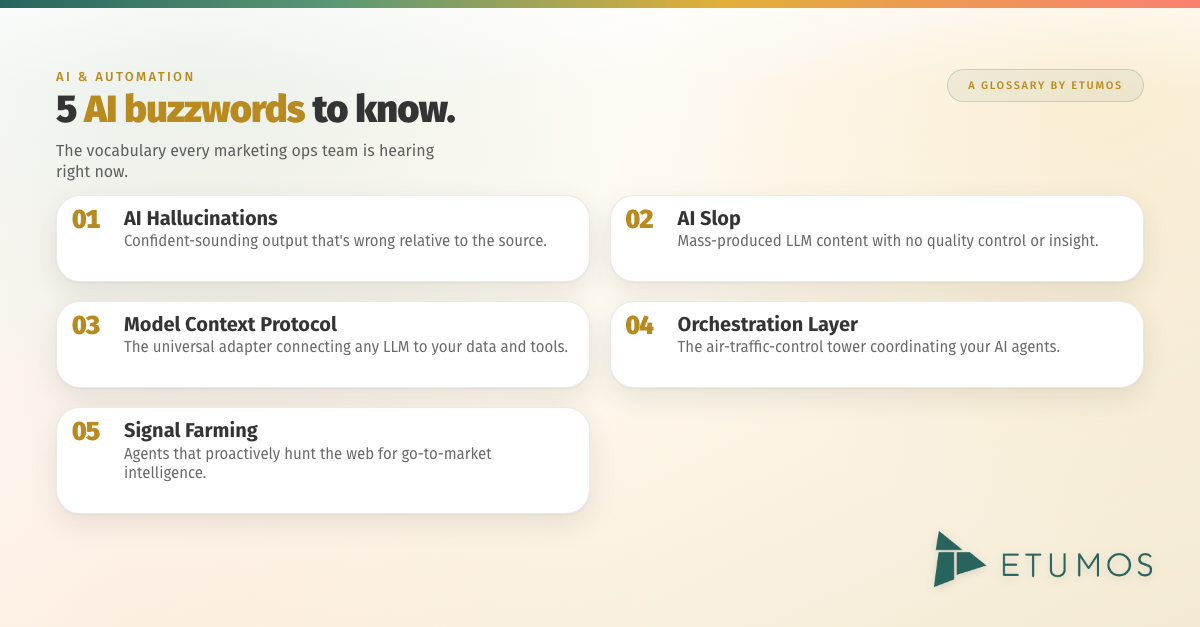Select the 'Orchestration Layer' title
This screenshot has height=627, width=1200.
pyautogui.click(x=767, y=324)
